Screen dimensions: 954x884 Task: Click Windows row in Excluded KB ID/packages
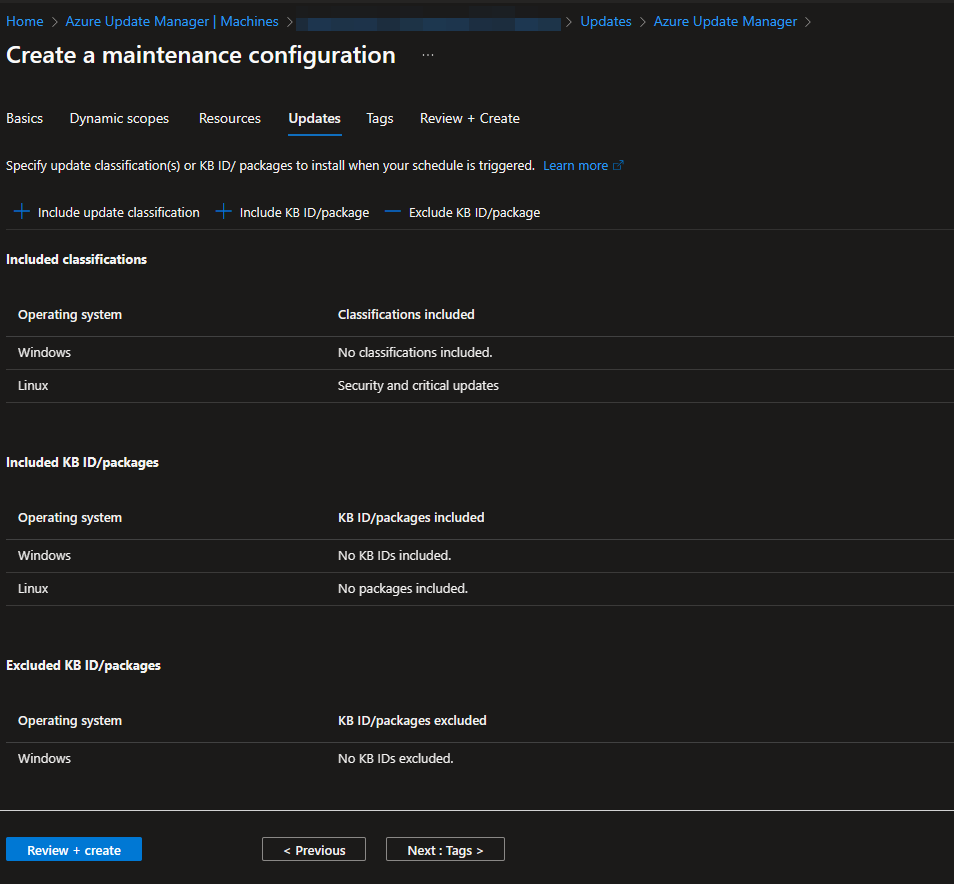pos(479,759)
